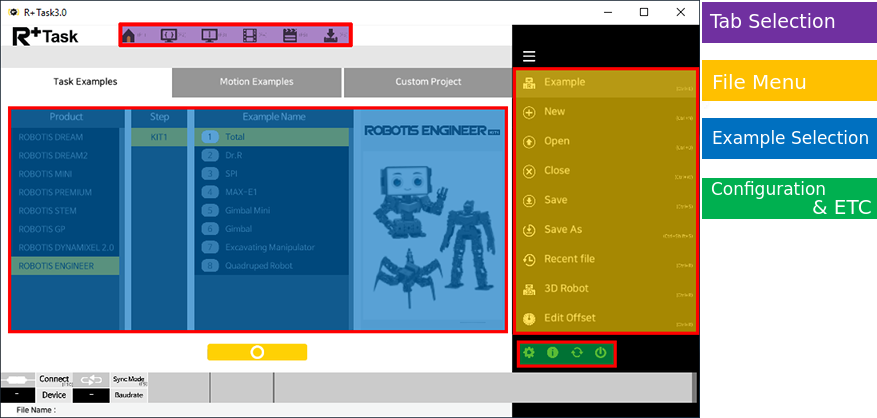
Task: Select Edit Offset in the menu
Action: coord(606,318)
